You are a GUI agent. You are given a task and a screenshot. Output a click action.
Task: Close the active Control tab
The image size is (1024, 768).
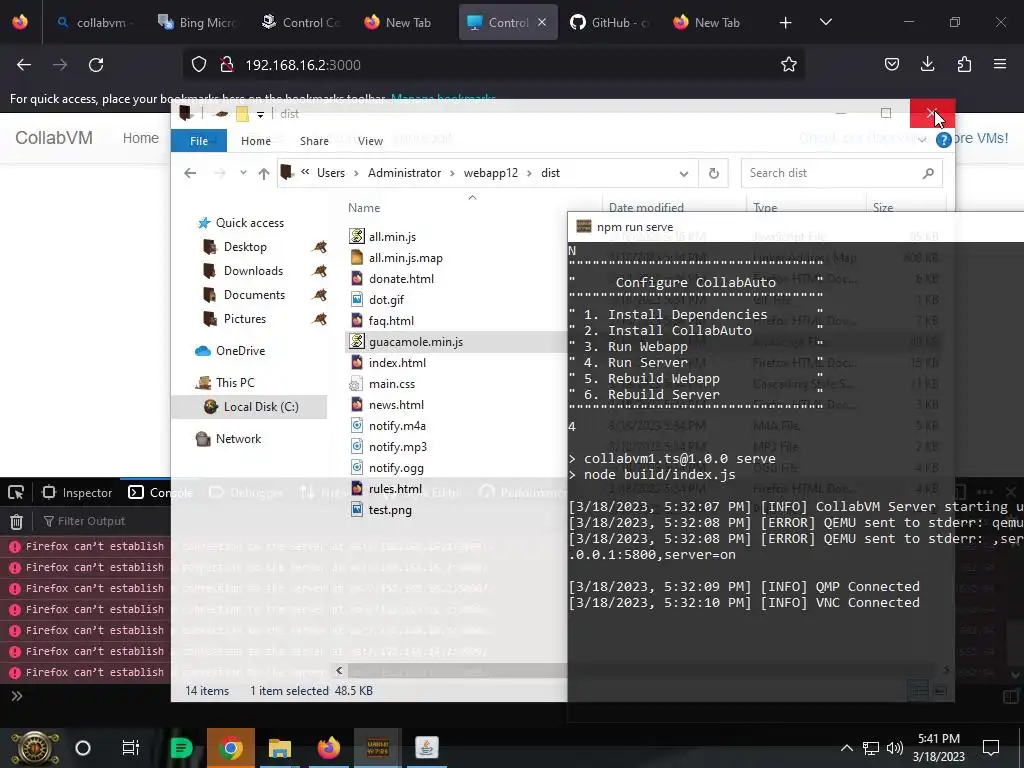click(x=542, y=22)
